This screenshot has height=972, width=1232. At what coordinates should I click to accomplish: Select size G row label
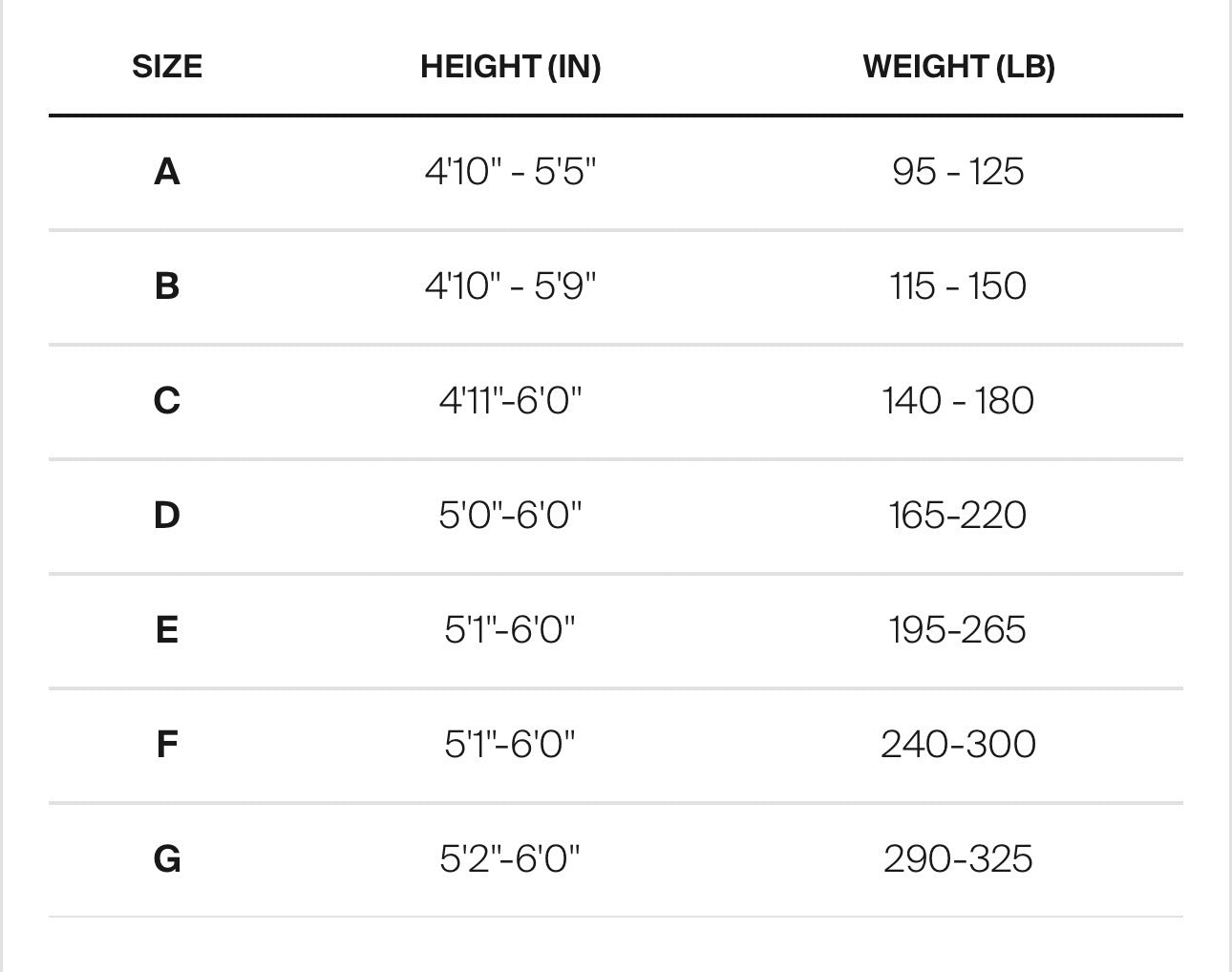[x=167, y=858]
